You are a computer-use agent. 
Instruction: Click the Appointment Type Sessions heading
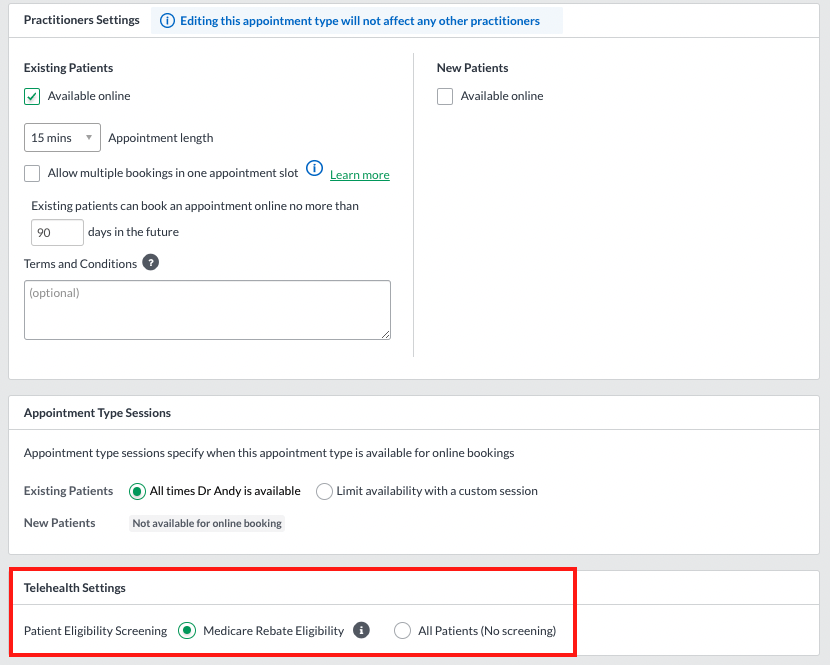point(97,412)
